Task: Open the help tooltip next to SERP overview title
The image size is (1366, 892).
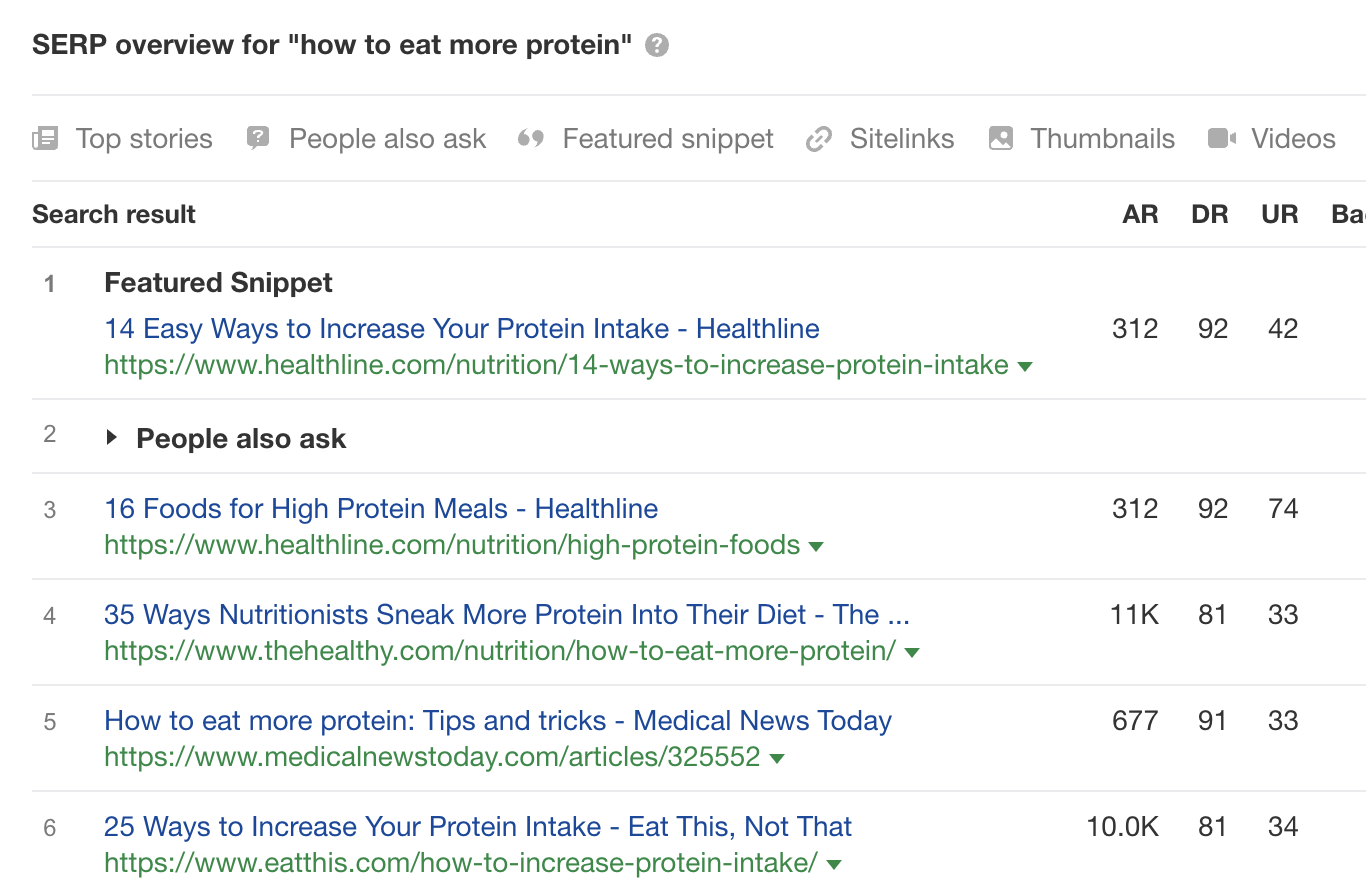Action: click(656, 45)
